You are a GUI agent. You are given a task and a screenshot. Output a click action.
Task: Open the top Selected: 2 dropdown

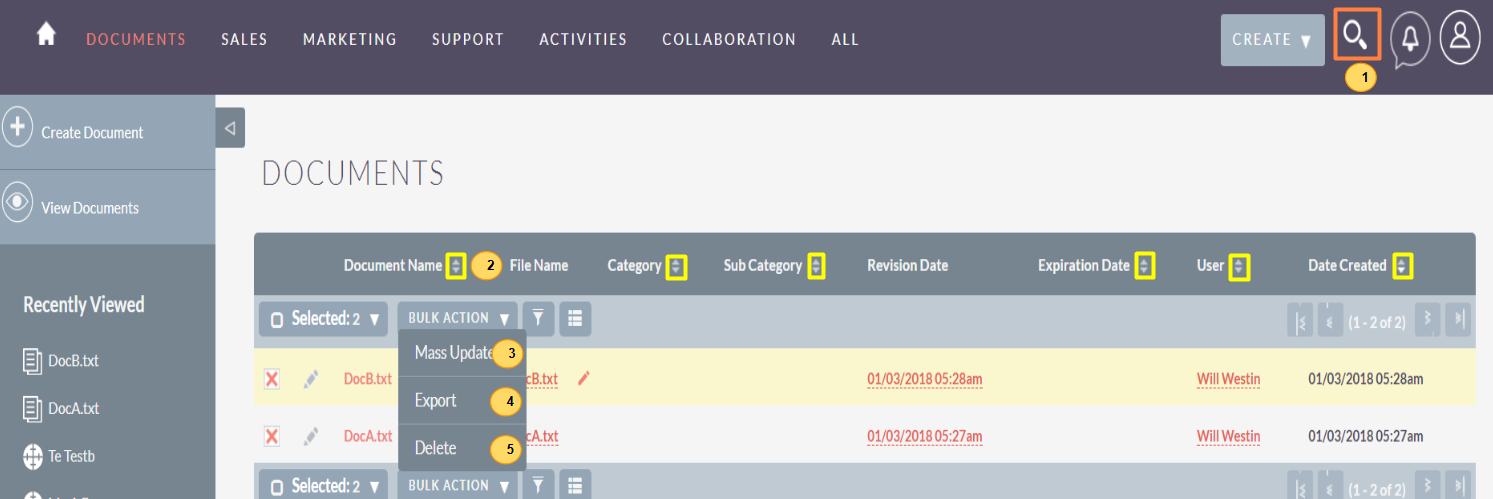[323, 319]
